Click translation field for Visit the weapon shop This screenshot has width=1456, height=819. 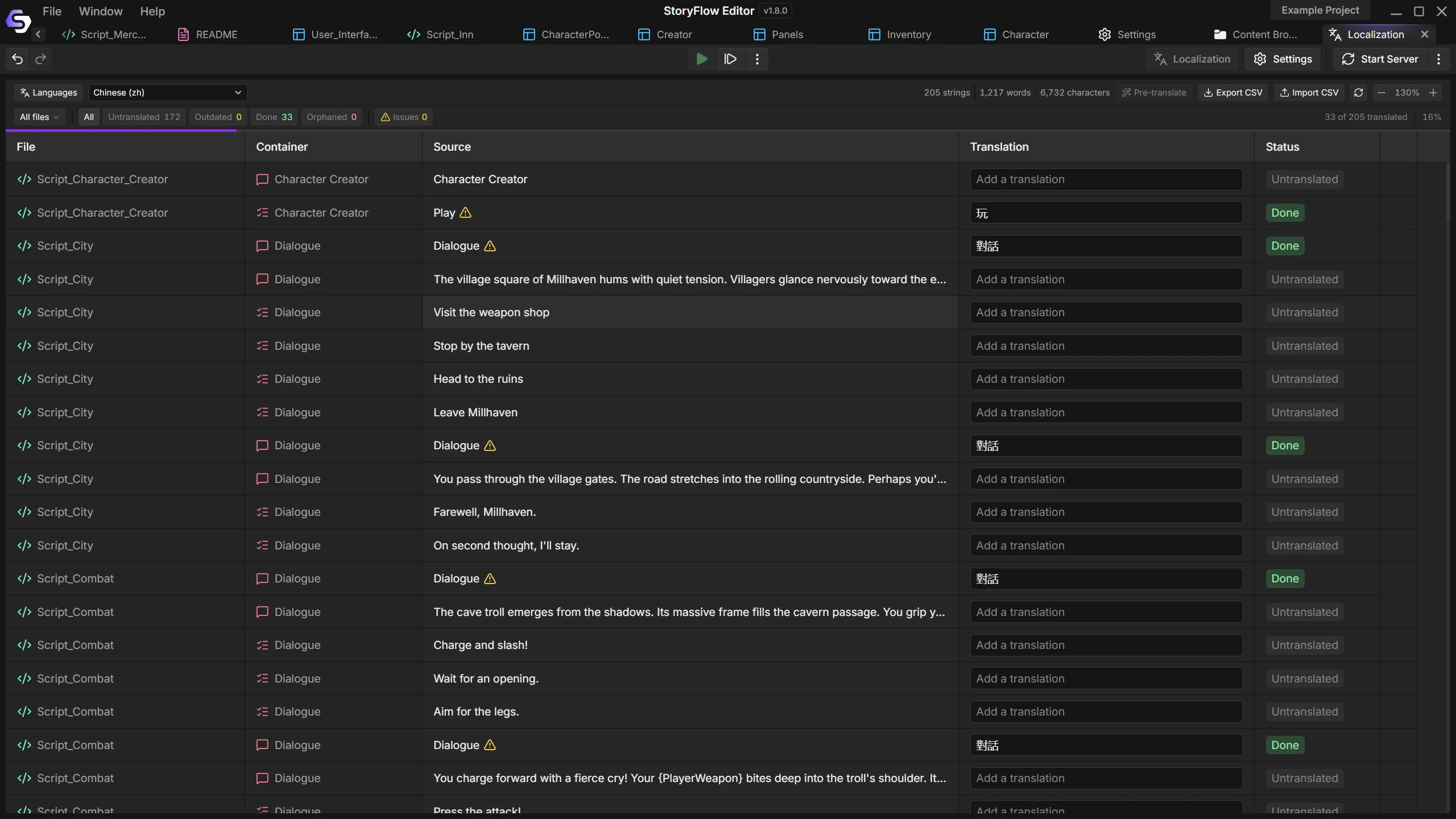[x=1106, y=313]
